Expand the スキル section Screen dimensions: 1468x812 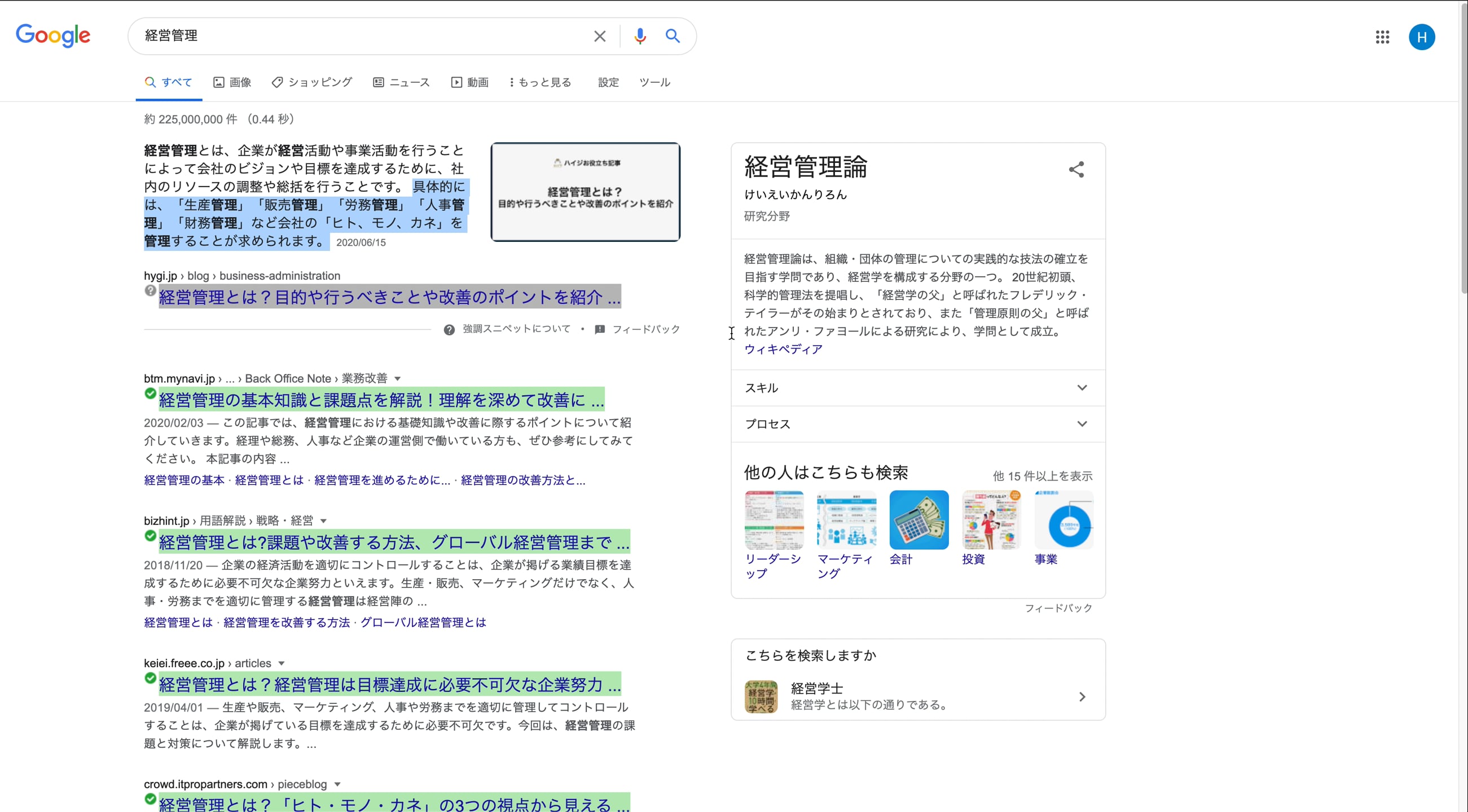click(1082, 387)
